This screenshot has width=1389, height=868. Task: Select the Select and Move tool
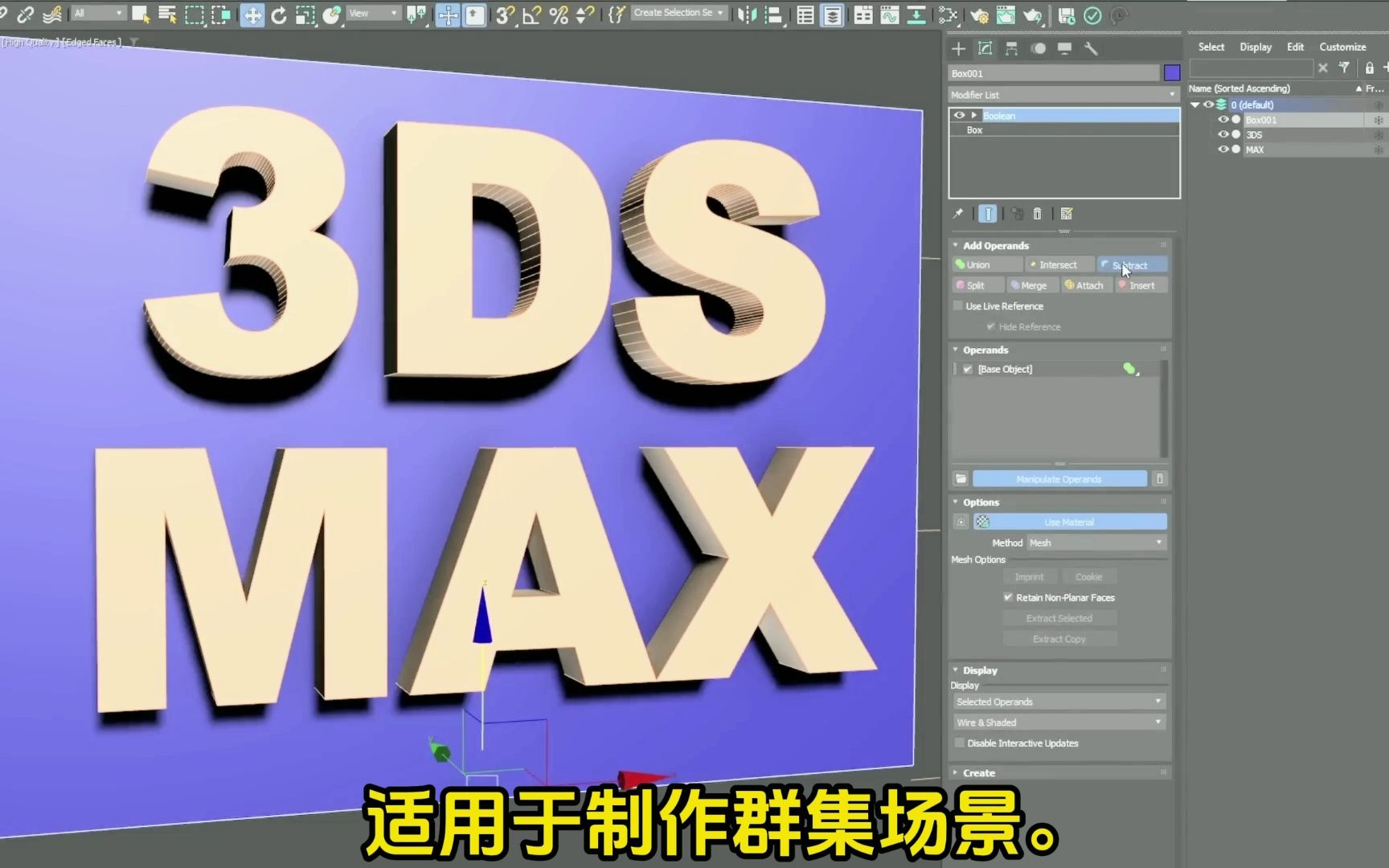click(252, 14)
